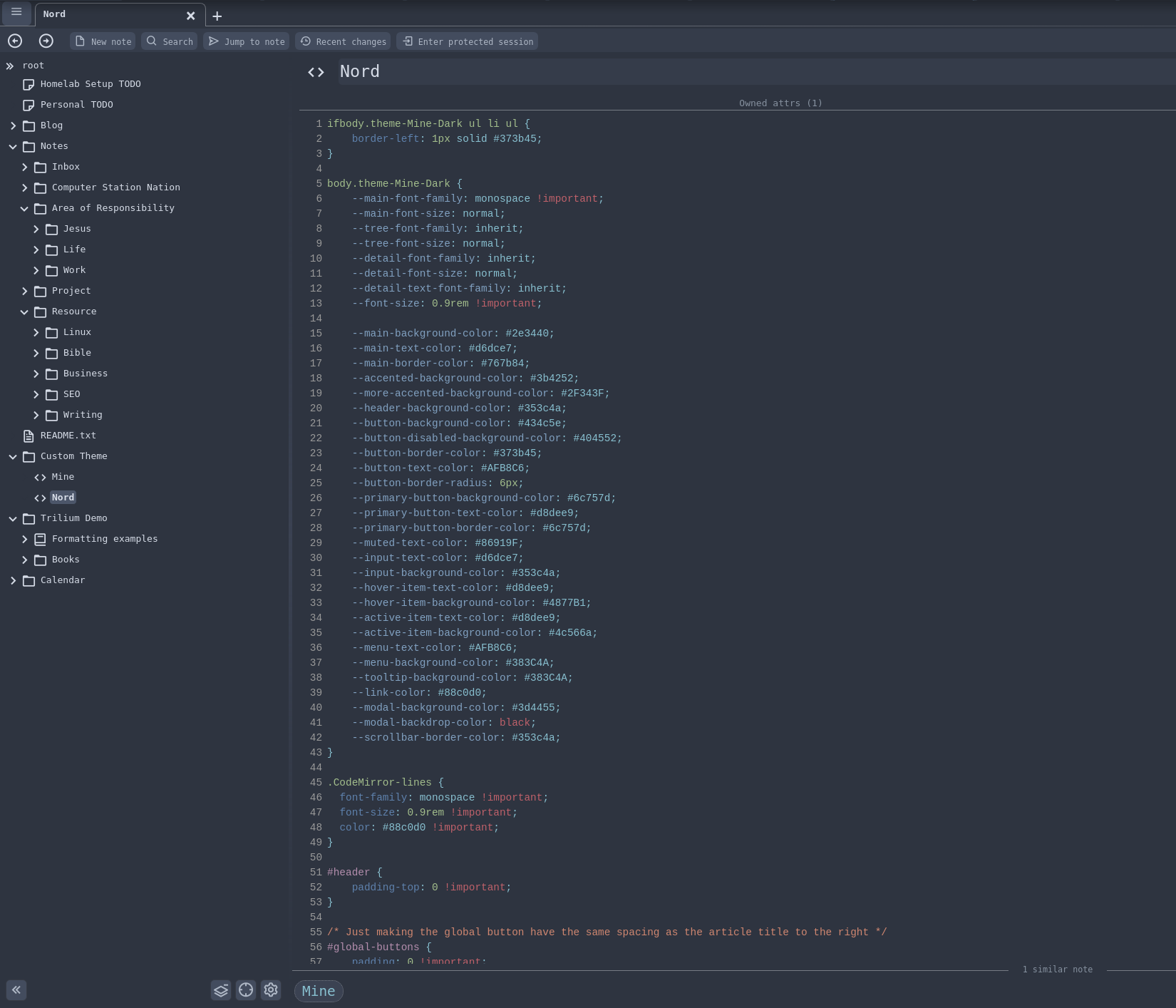Screen dimensions: 1176x1008
Task: Click the Formatting examples book icon
Action: (40, 539)
